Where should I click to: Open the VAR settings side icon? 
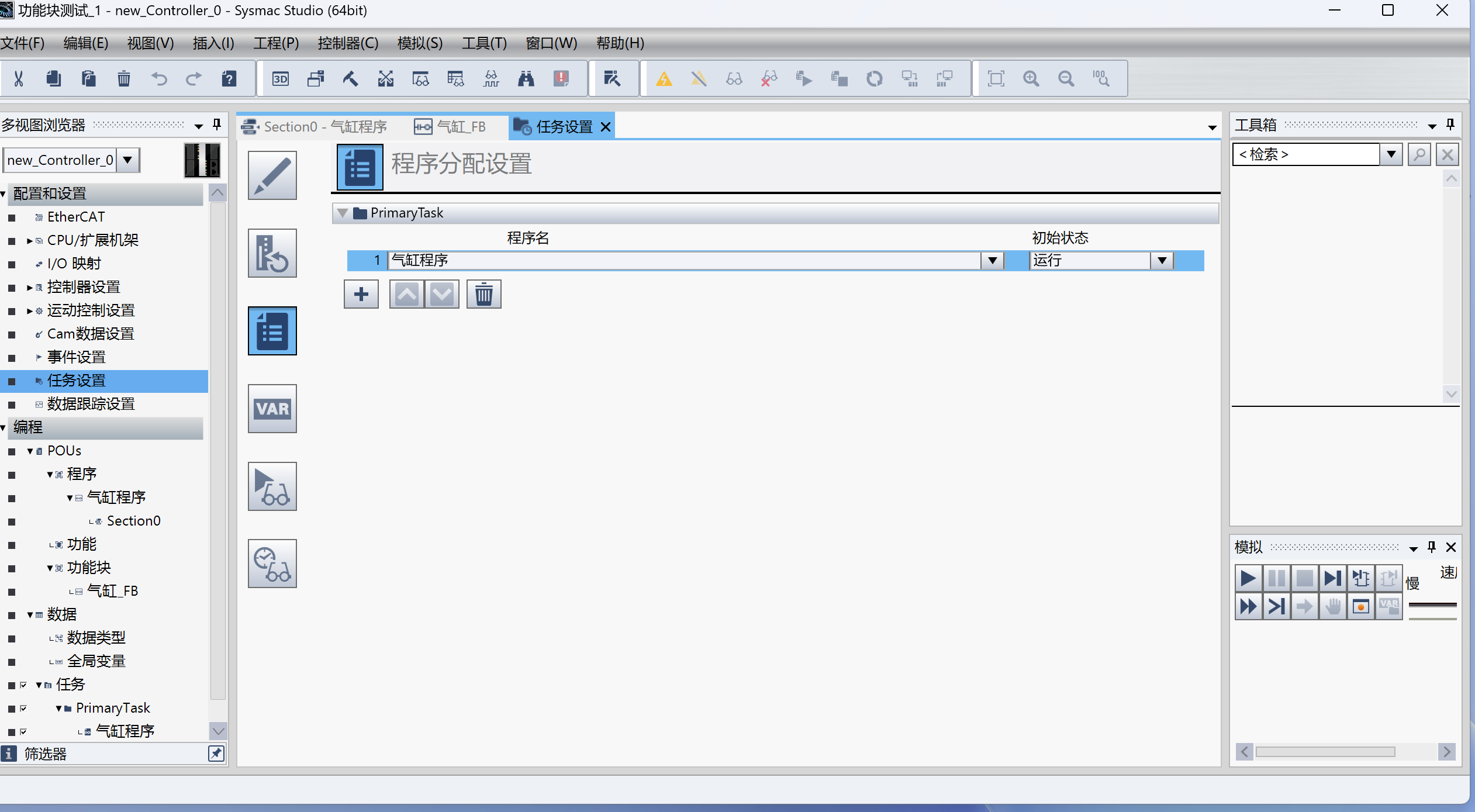pos(272,409)
